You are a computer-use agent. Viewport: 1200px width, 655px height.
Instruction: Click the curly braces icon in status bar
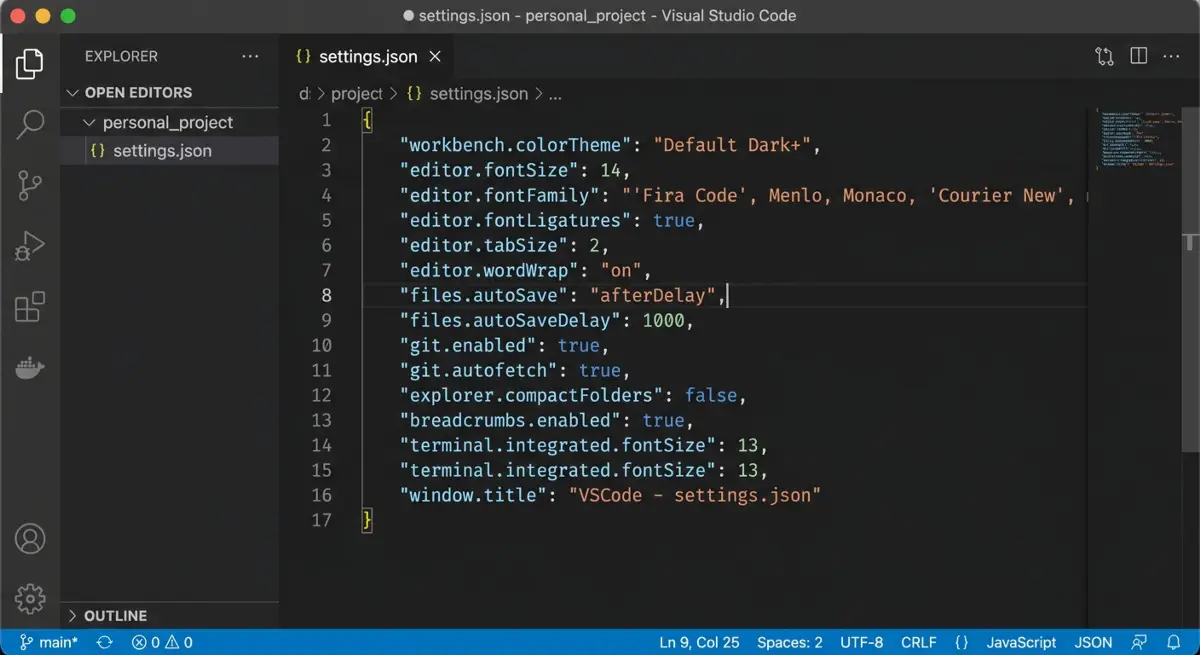coord(962,642)
